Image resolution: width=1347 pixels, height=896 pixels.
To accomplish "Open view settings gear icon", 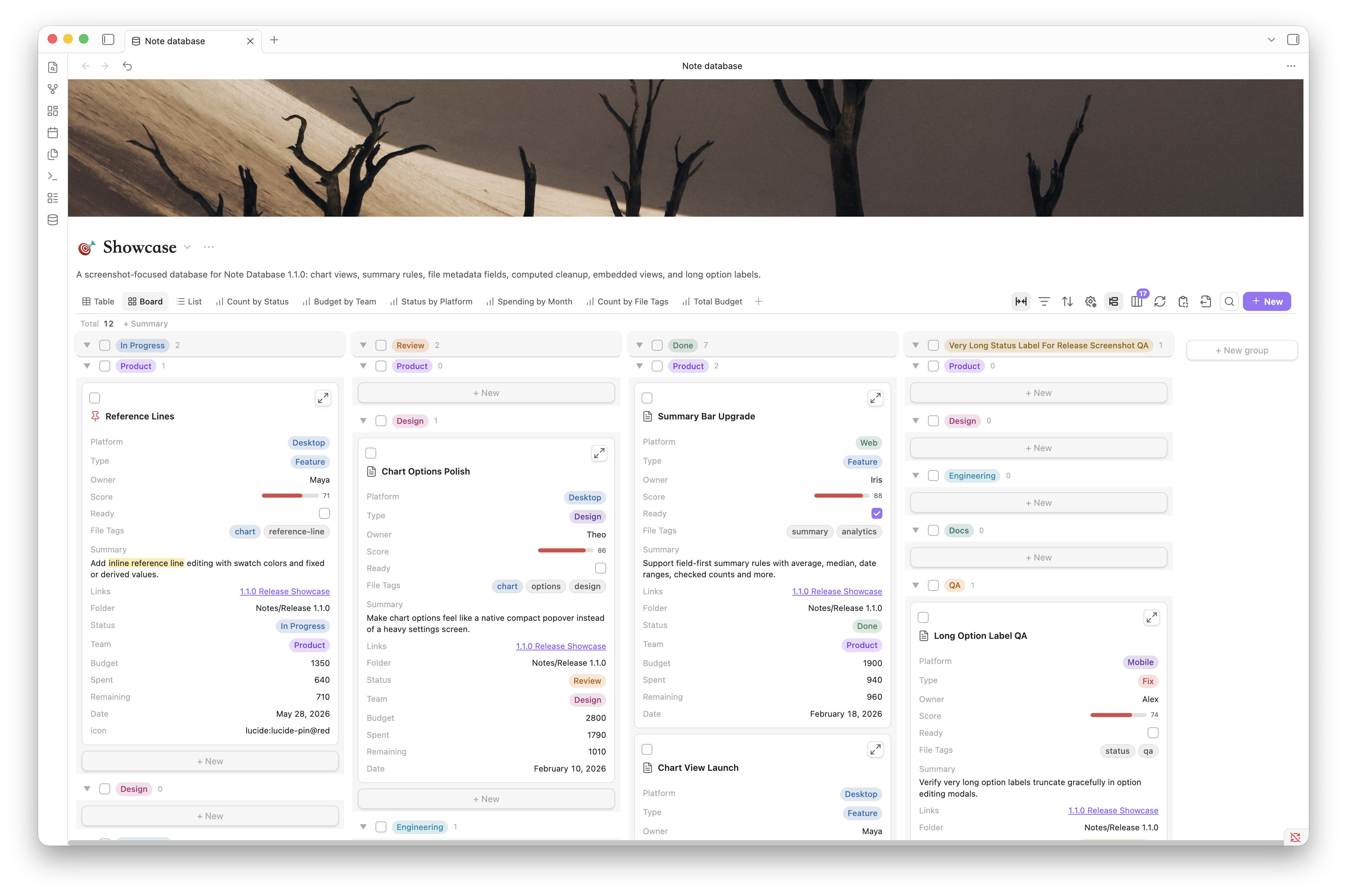I will [x=1091, y=301].
